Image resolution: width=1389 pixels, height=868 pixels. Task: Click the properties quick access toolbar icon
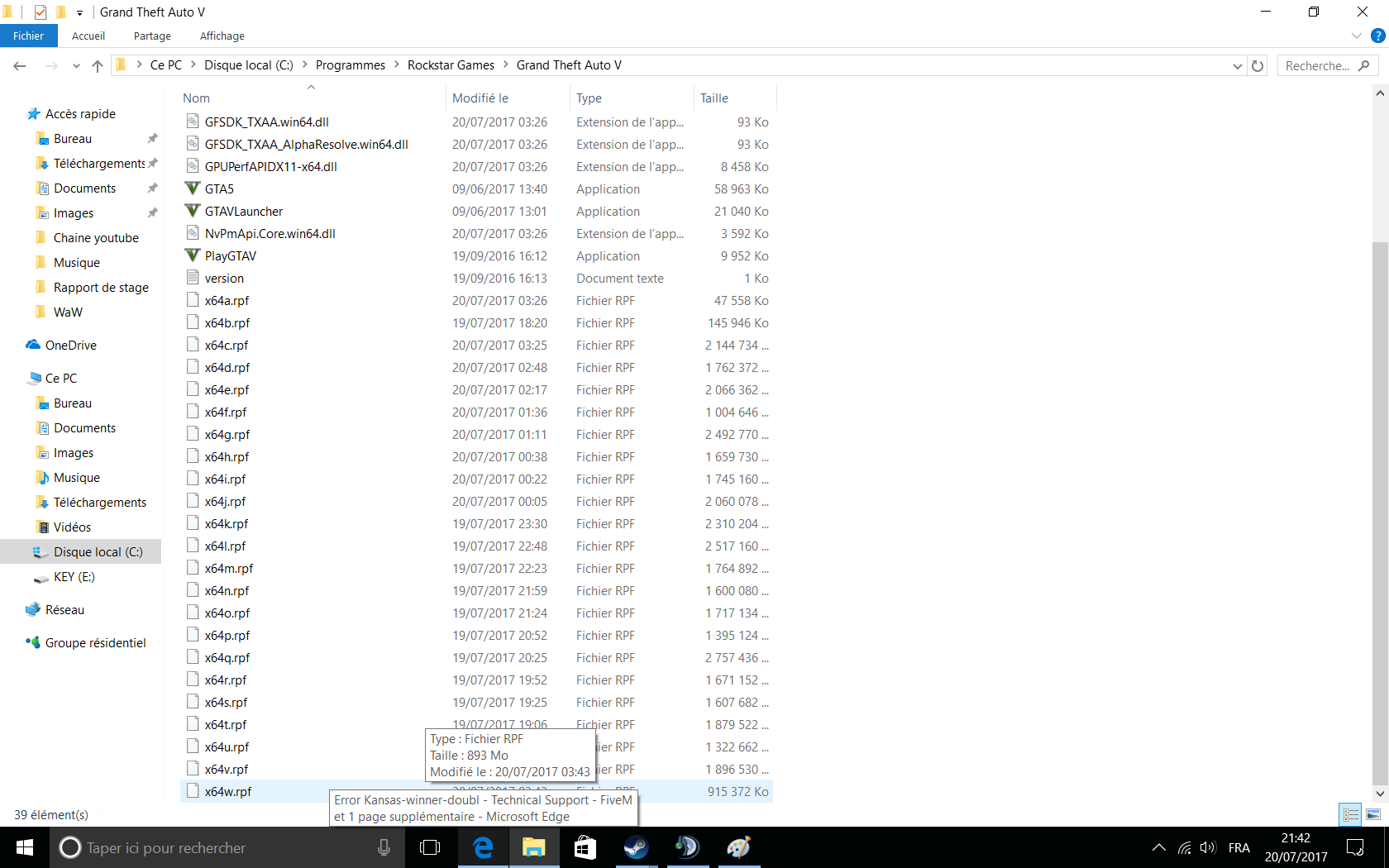(40, 12)
